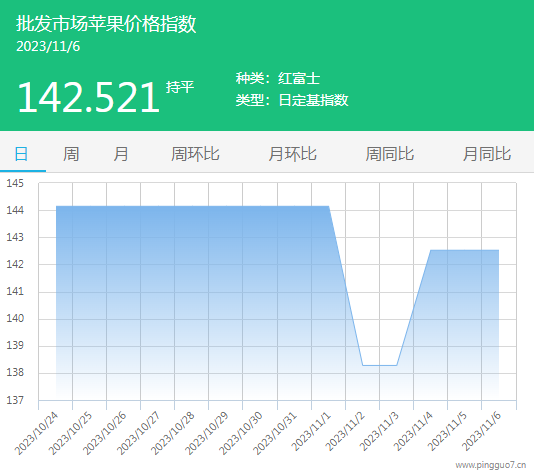
Task: Click the 批发市场苹果价格指数 title
Action: click(x=106, y=24)
